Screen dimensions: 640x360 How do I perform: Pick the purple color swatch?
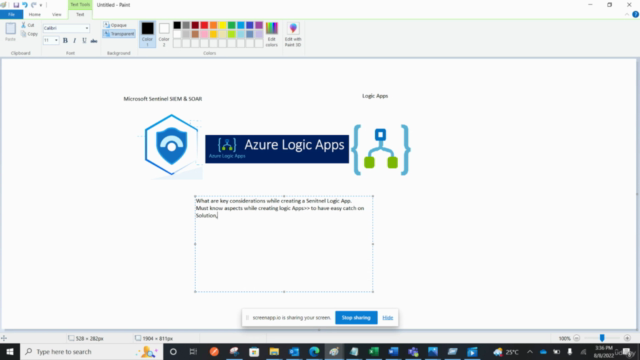point(259,25)
